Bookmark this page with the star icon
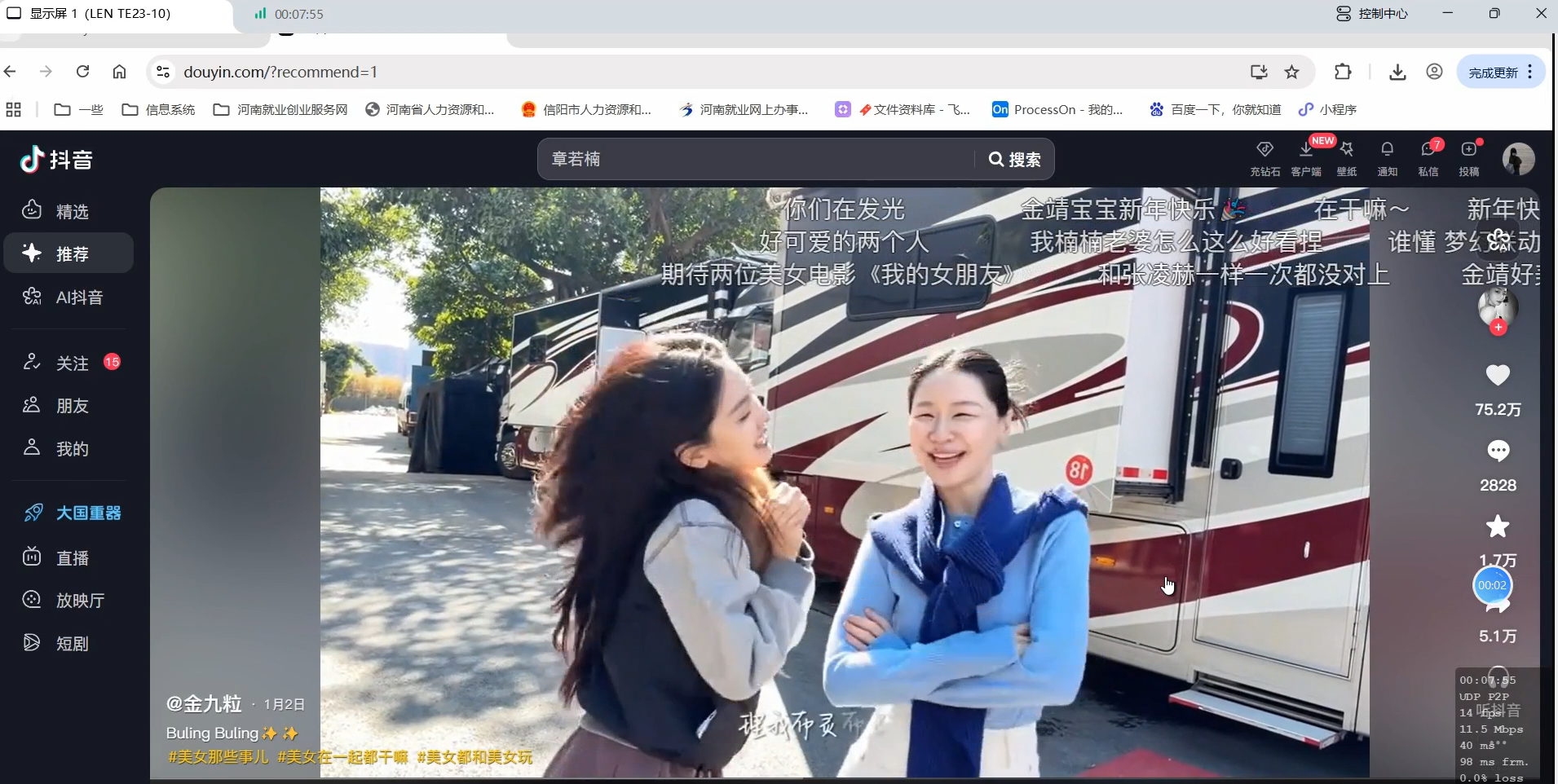The height and width of the screenshot is (784, 1558). tap(1292, 72)
